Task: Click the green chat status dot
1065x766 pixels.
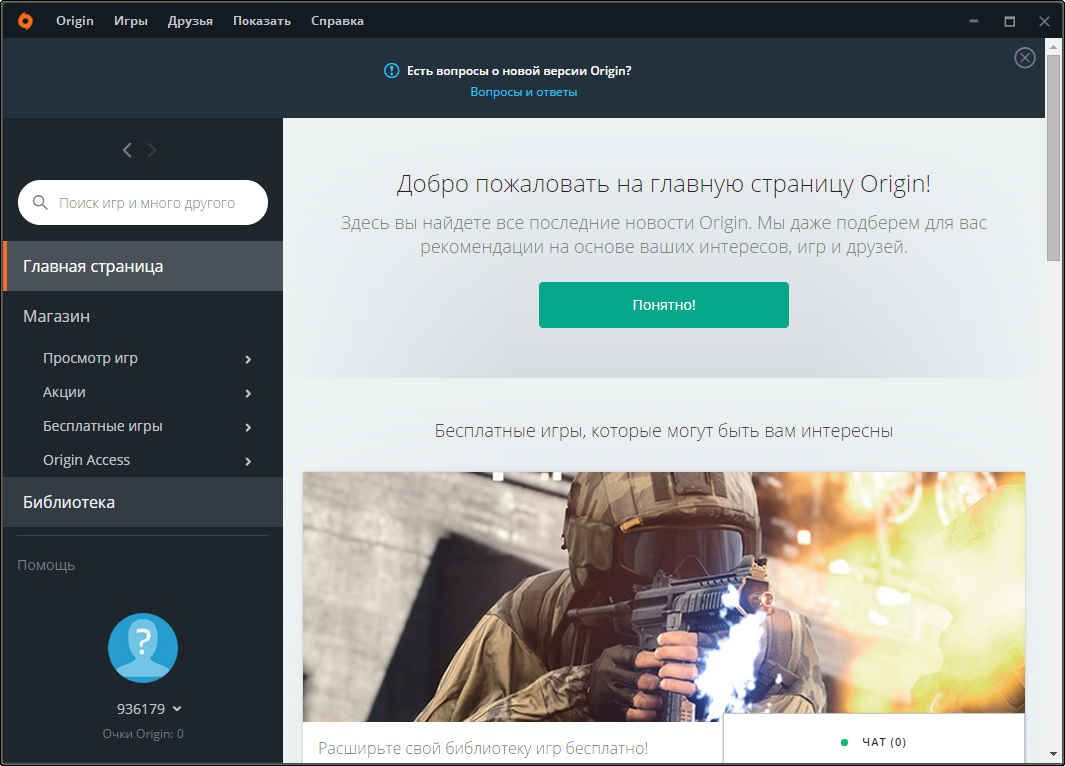Action: [x=844, y=742]
